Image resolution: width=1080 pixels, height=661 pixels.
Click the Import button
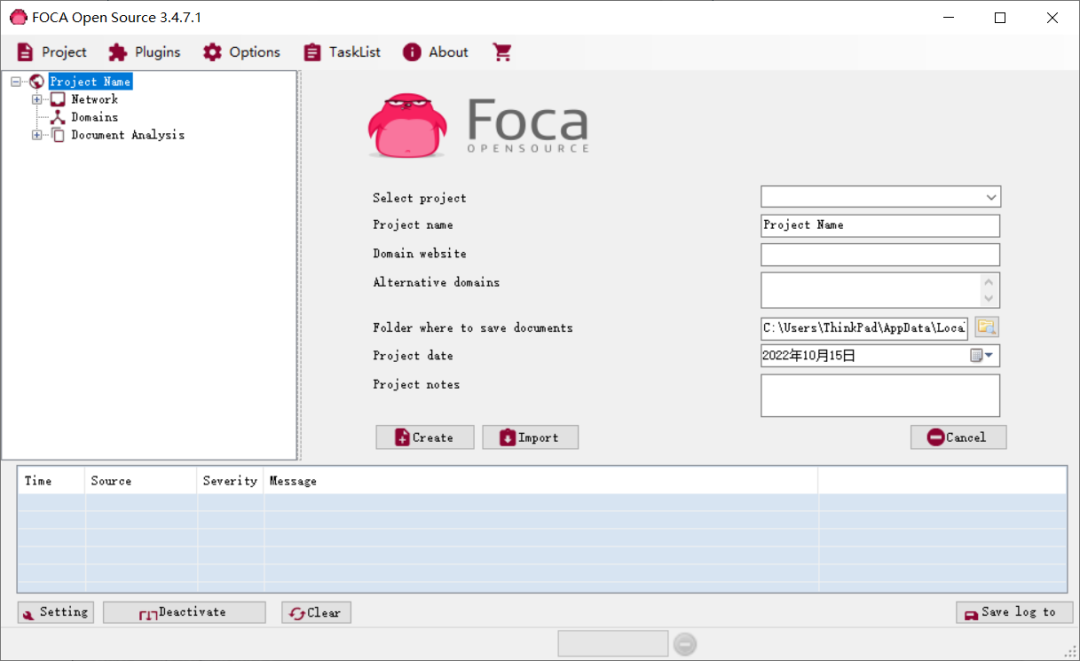click(x=530, y=438)
